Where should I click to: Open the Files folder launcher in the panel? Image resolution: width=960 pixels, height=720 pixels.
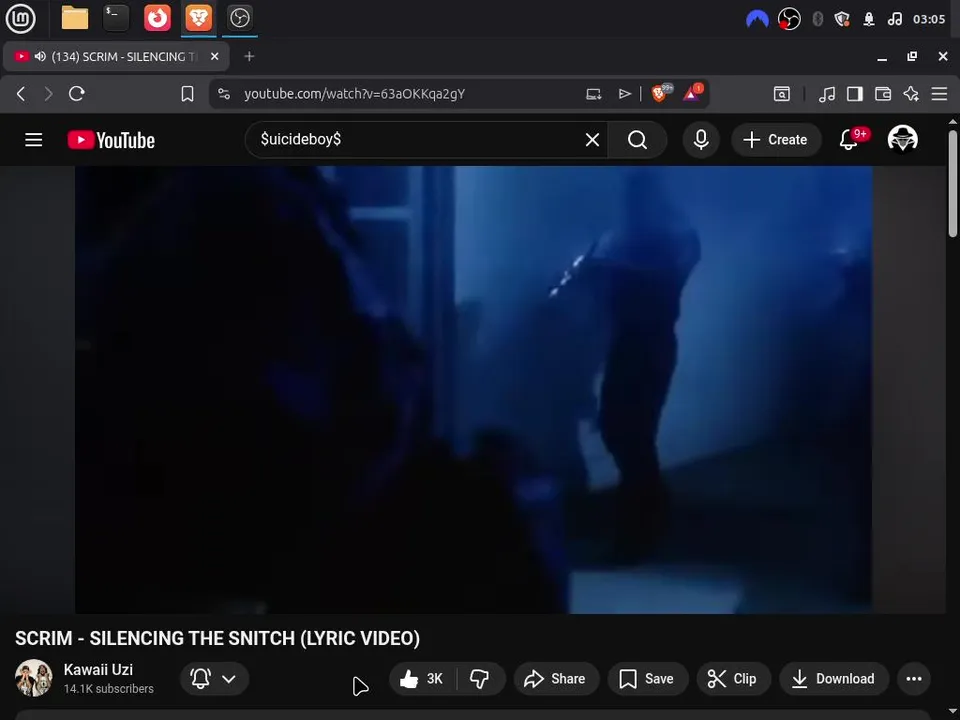[75, 18]
